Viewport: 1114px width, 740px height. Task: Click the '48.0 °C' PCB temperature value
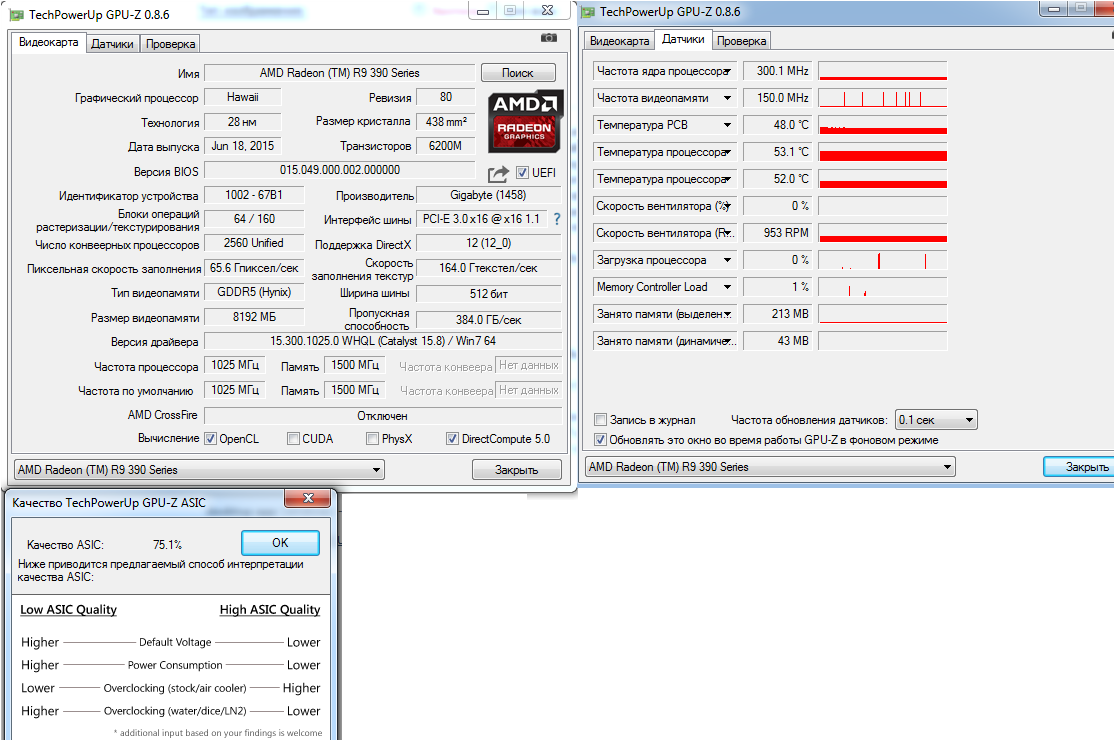[x=777, y=125]
